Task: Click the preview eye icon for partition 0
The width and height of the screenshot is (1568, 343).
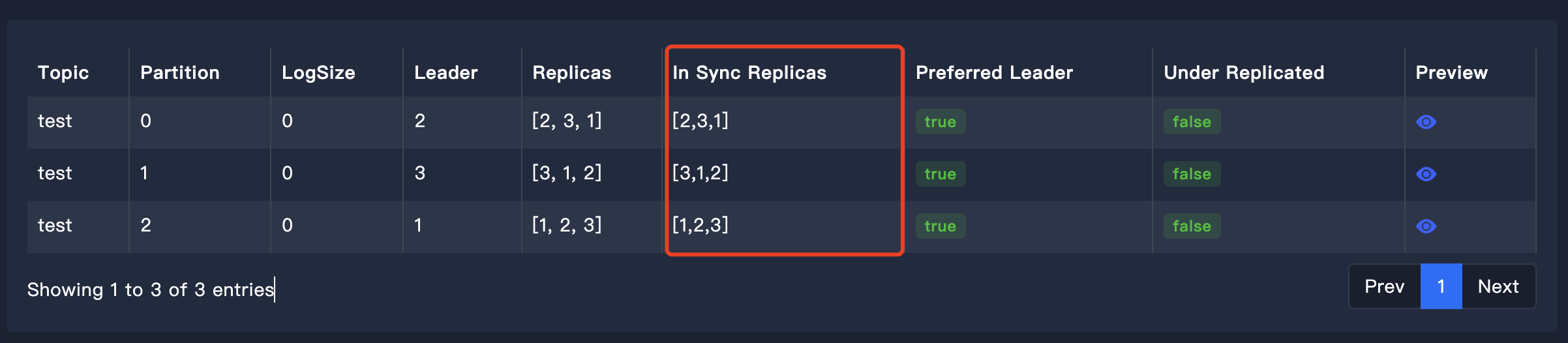Action: [1426, 122]
